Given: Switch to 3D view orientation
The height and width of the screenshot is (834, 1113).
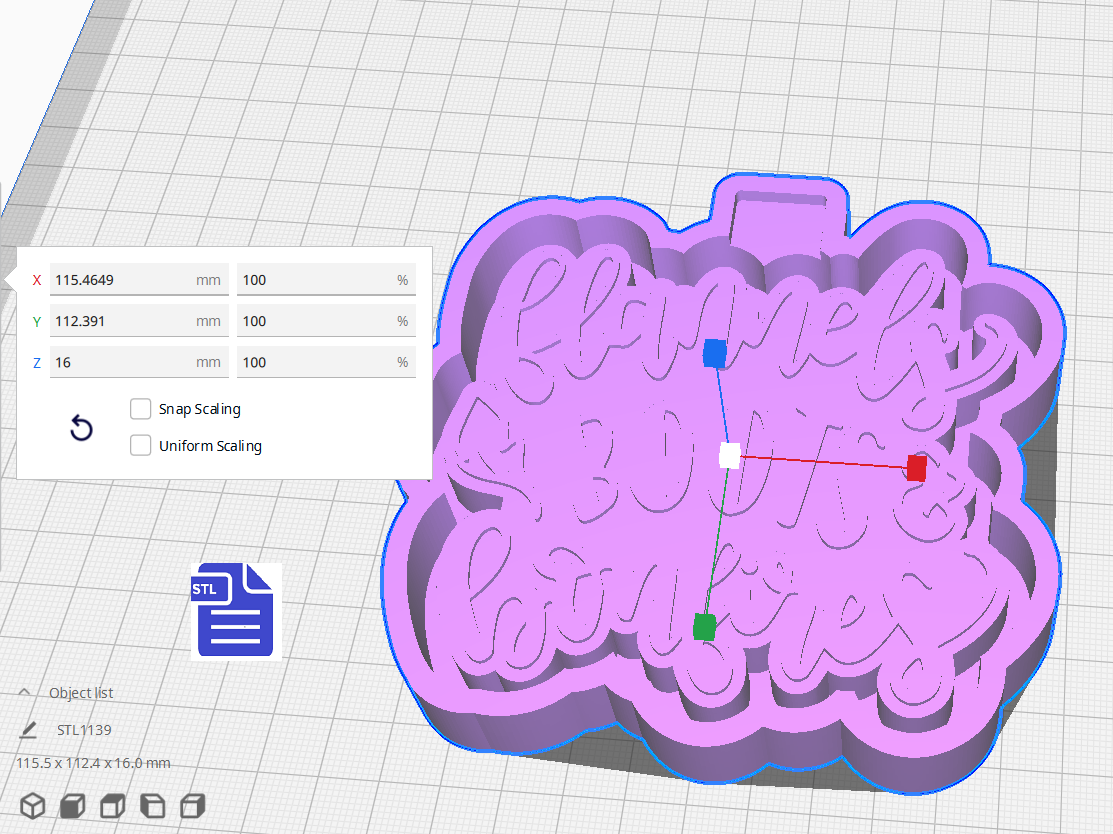Looking at the screenshot, I should coord(33,805).
